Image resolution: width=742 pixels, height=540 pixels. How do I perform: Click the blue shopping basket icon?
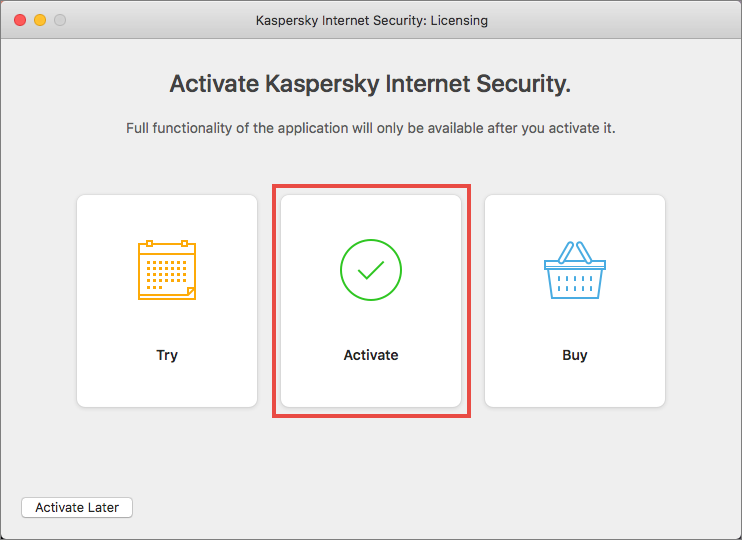click(574, 270)
